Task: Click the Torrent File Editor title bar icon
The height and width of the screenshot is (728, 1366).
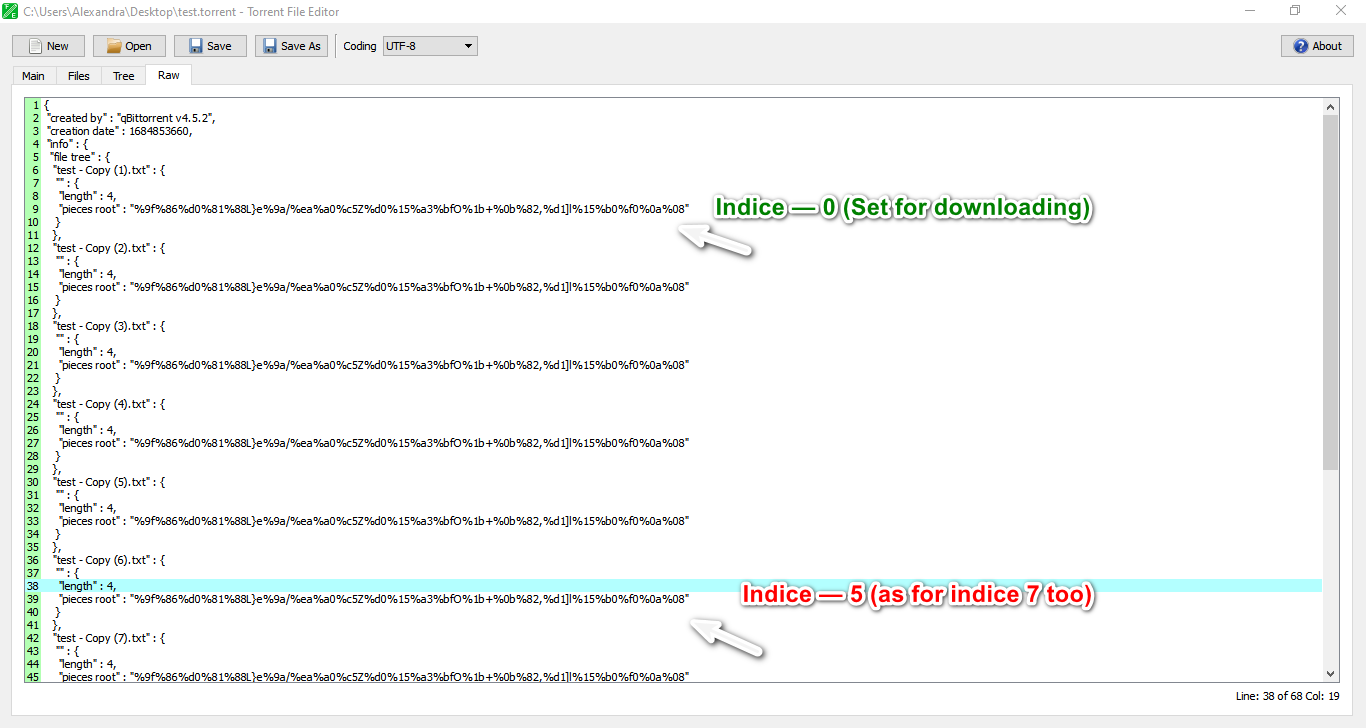Action: click(10, 10)
